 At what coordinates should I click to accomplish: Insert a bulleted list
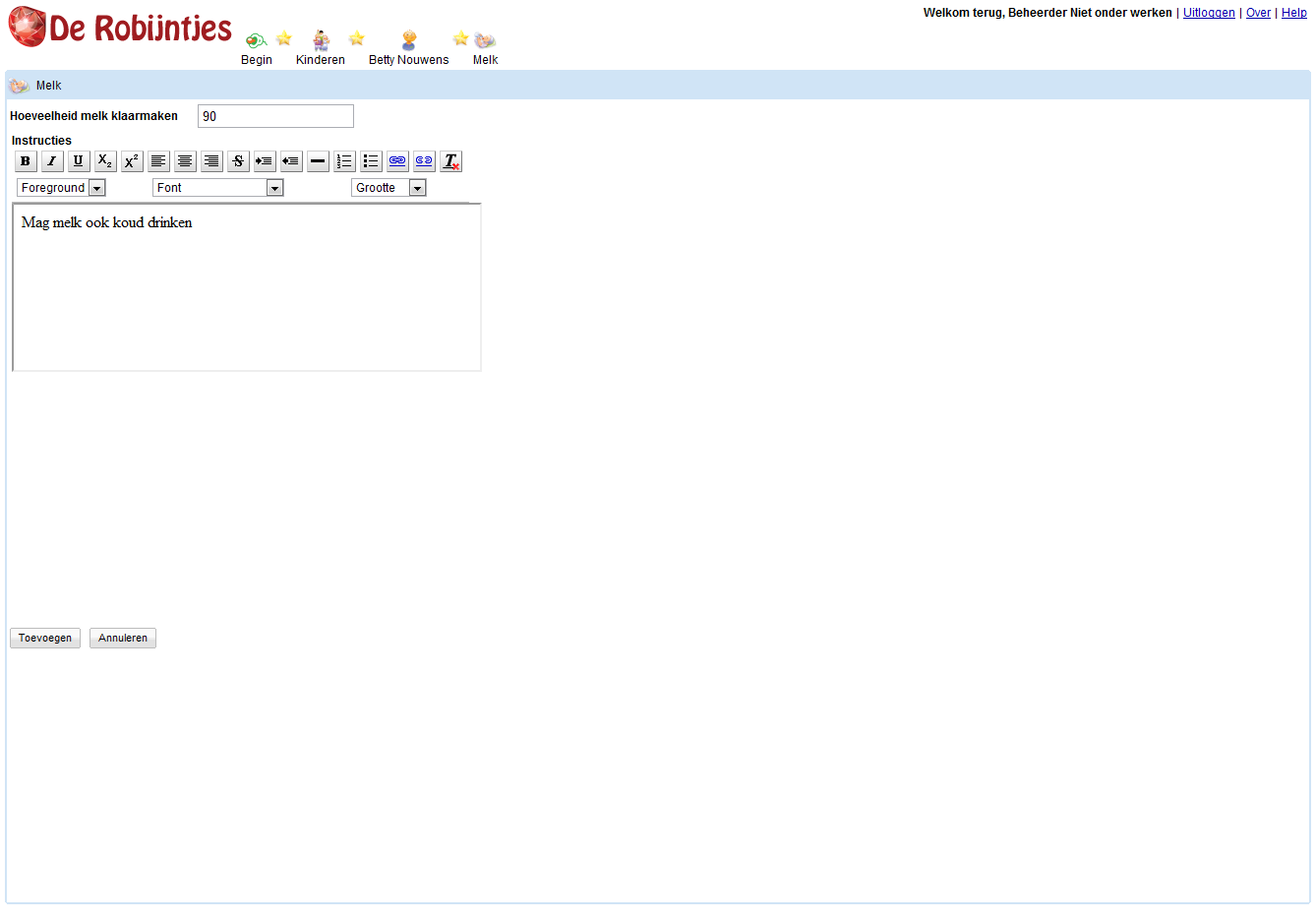click(x=371, y=161)
